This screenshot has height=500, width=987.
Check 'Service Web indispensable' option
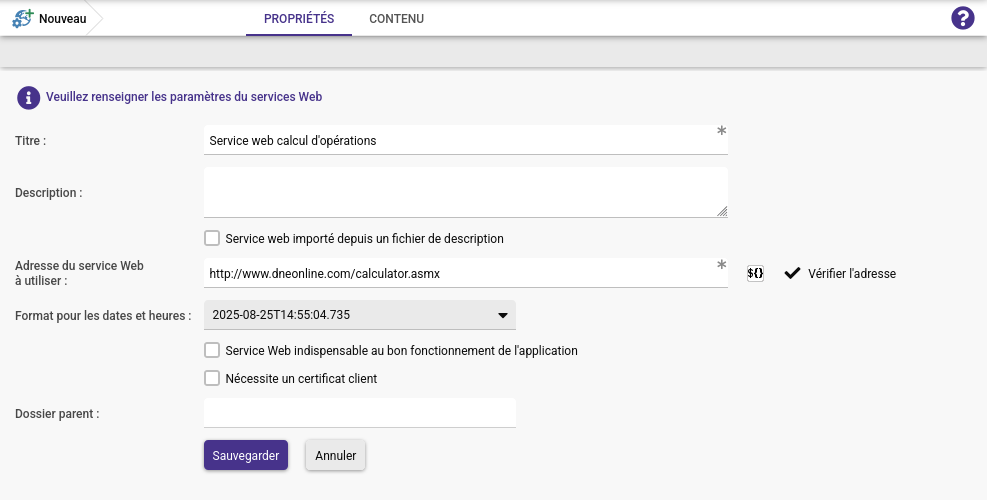pos(212,351)
